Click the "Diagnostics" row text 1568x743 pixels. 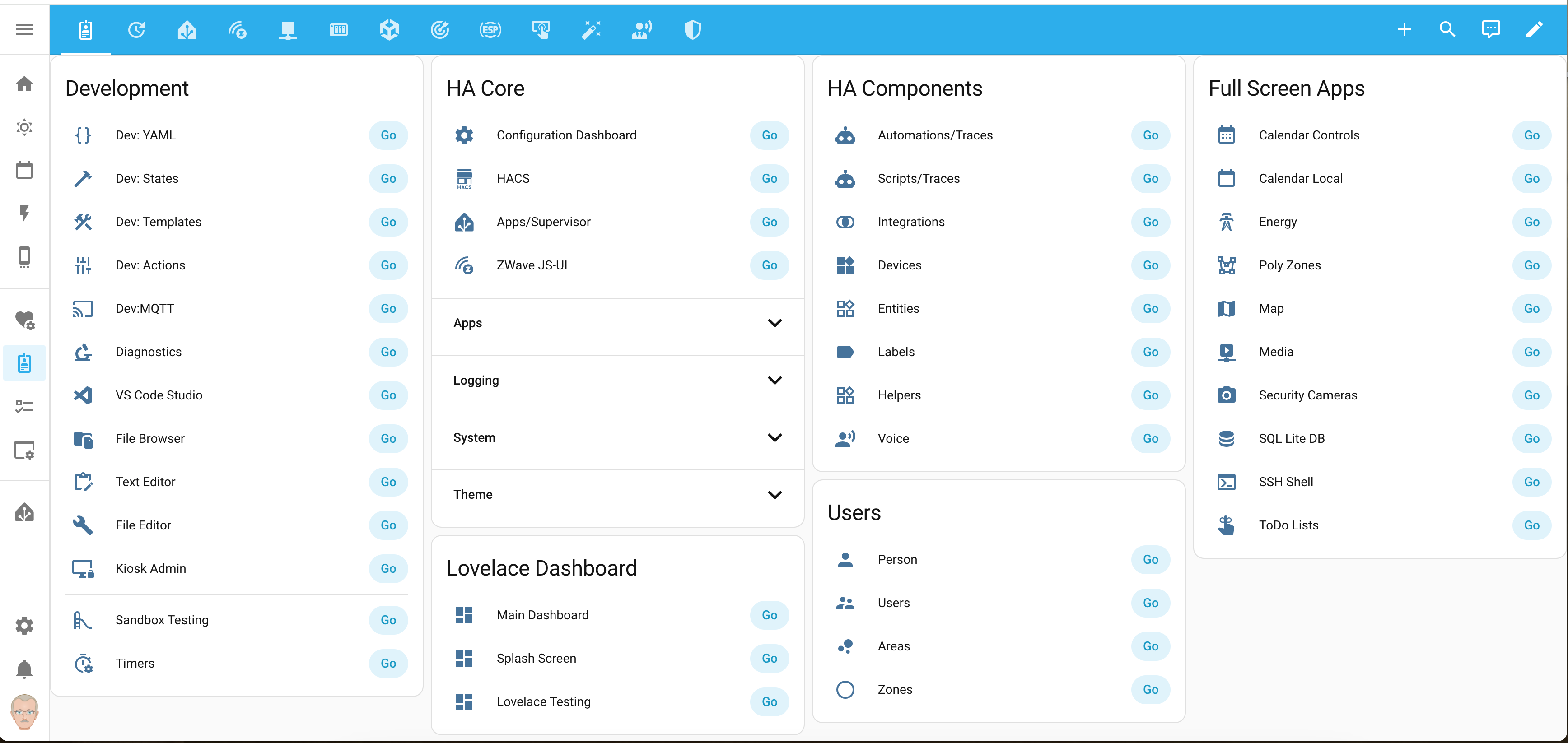(149, 353)
